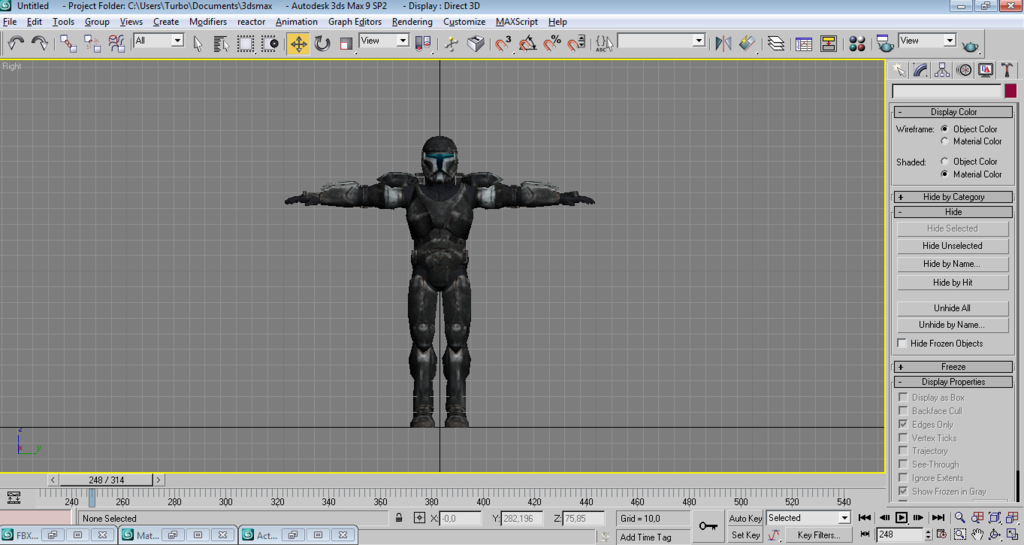This screenshot has height=545, width=1024.
Task: Open the Material Editor icon
Action: click(x=857, y=43)
